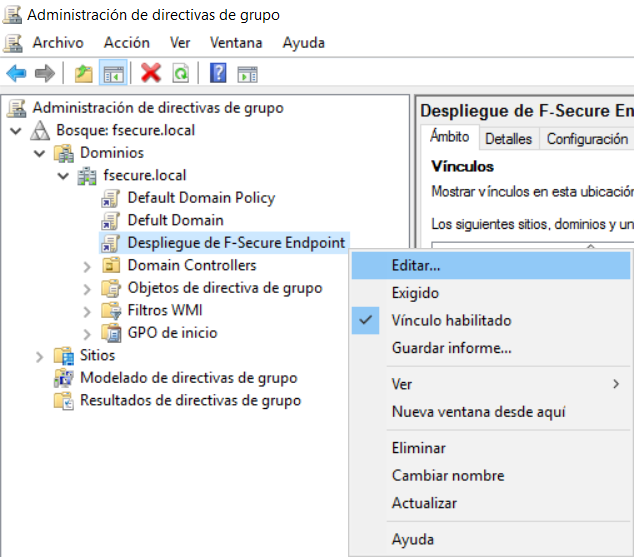
Task: Switch to the Configuración tab
Action: (587, 139)
